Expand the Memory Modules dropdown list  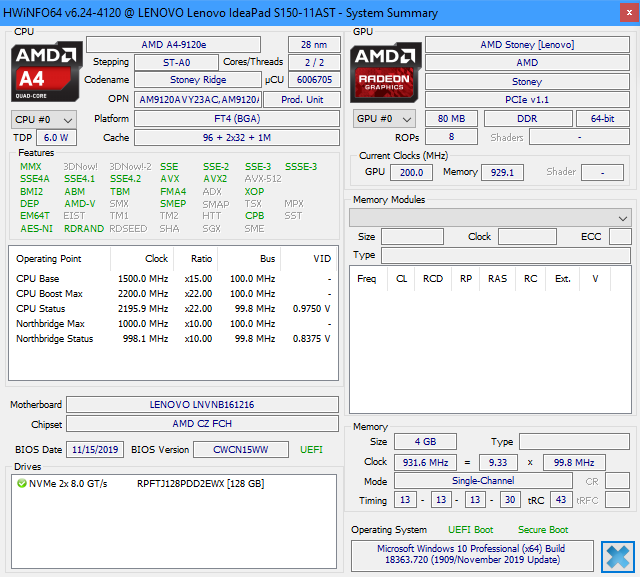489,217
